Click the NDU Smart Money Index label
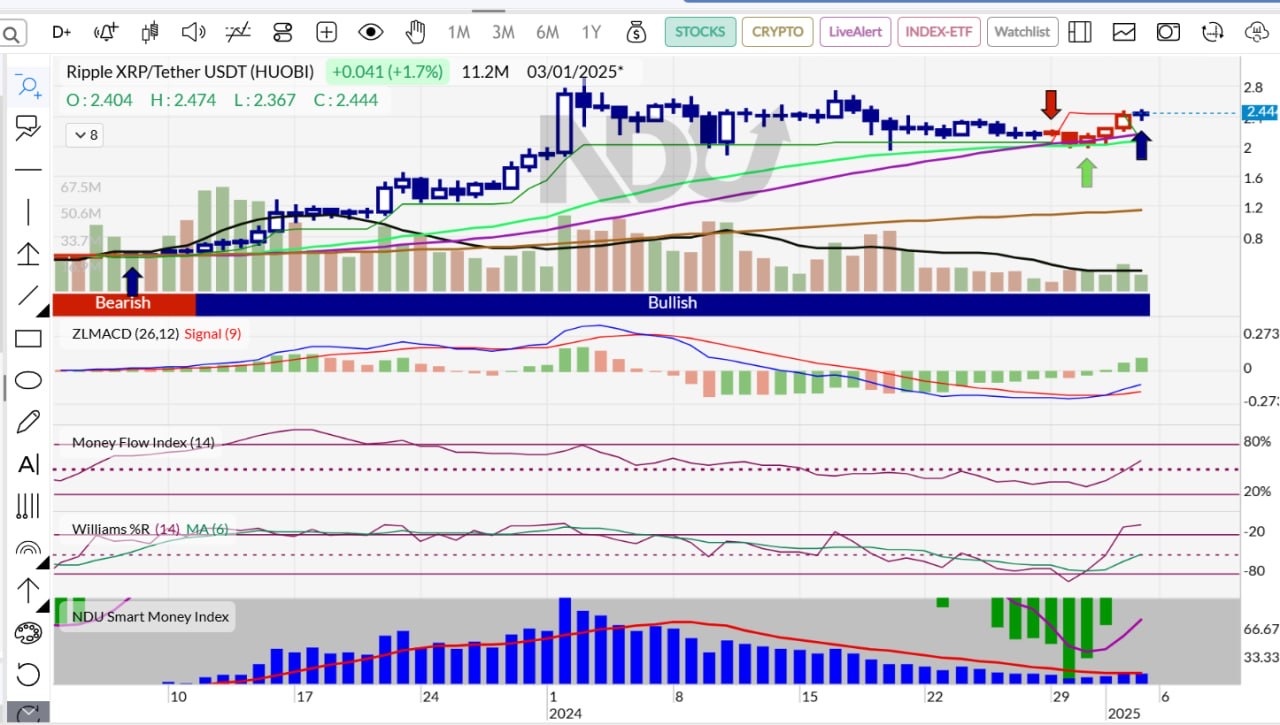This screenshot has width=1280, height=725. [150, 616]
